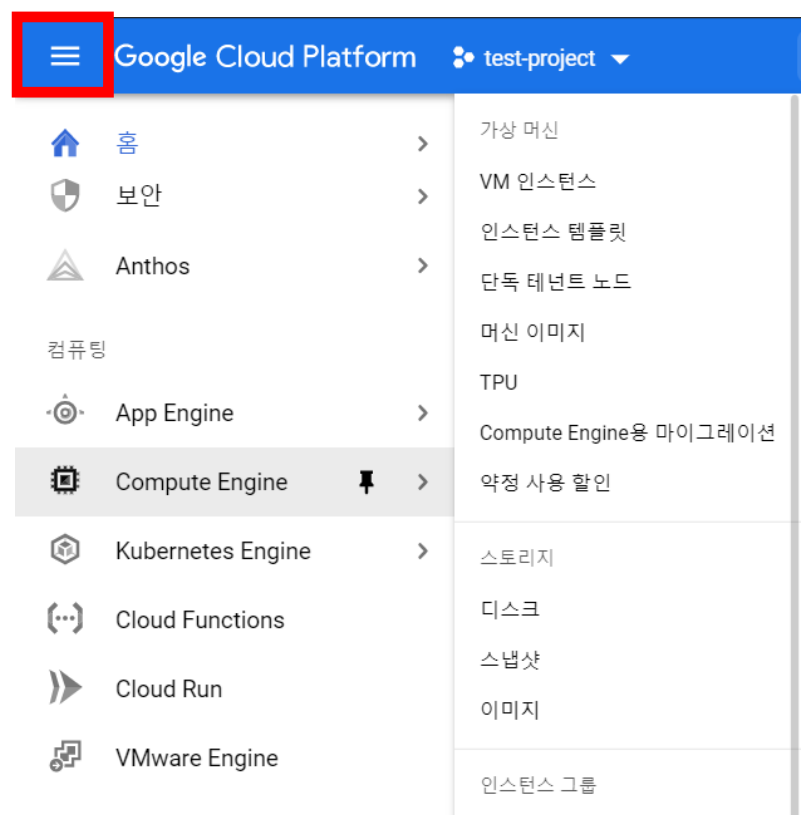Expand the 보안 submenu chevron

coord(423,196)
